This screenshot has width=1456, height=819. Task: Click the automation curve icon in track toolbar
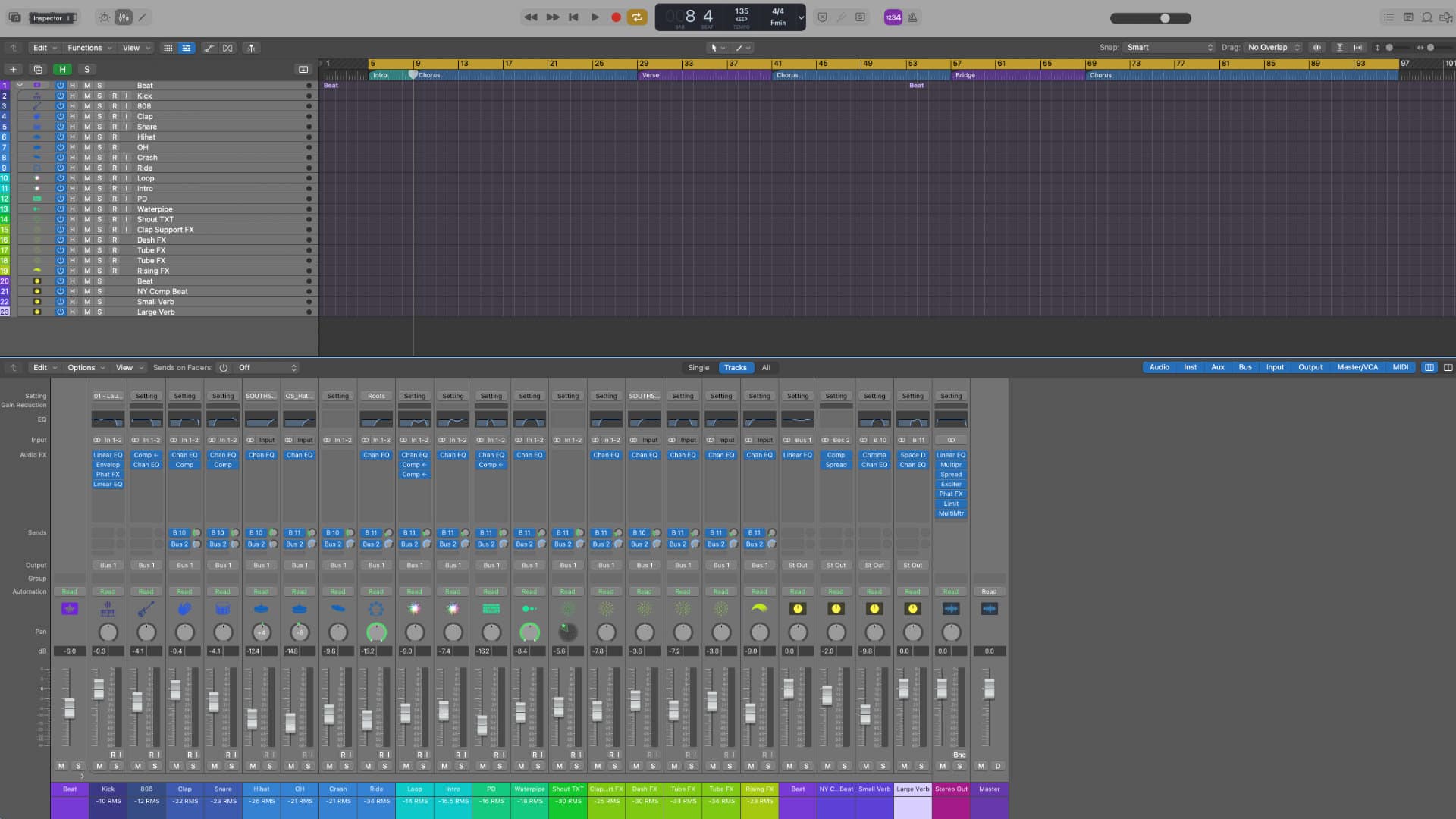209,48
